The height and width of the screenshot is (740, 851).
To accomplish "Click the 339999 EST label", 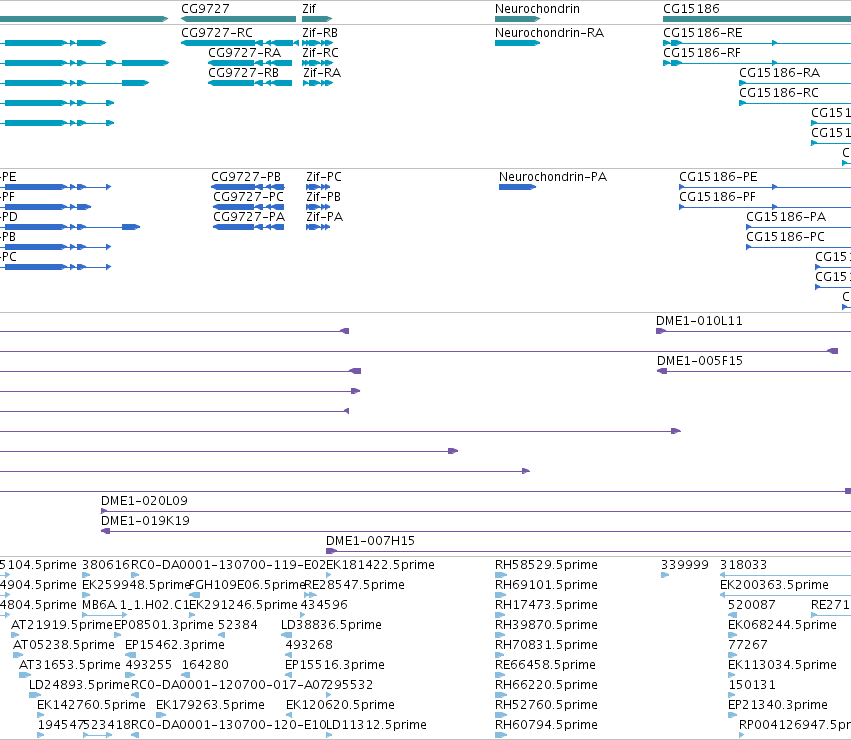I will 684,565.
